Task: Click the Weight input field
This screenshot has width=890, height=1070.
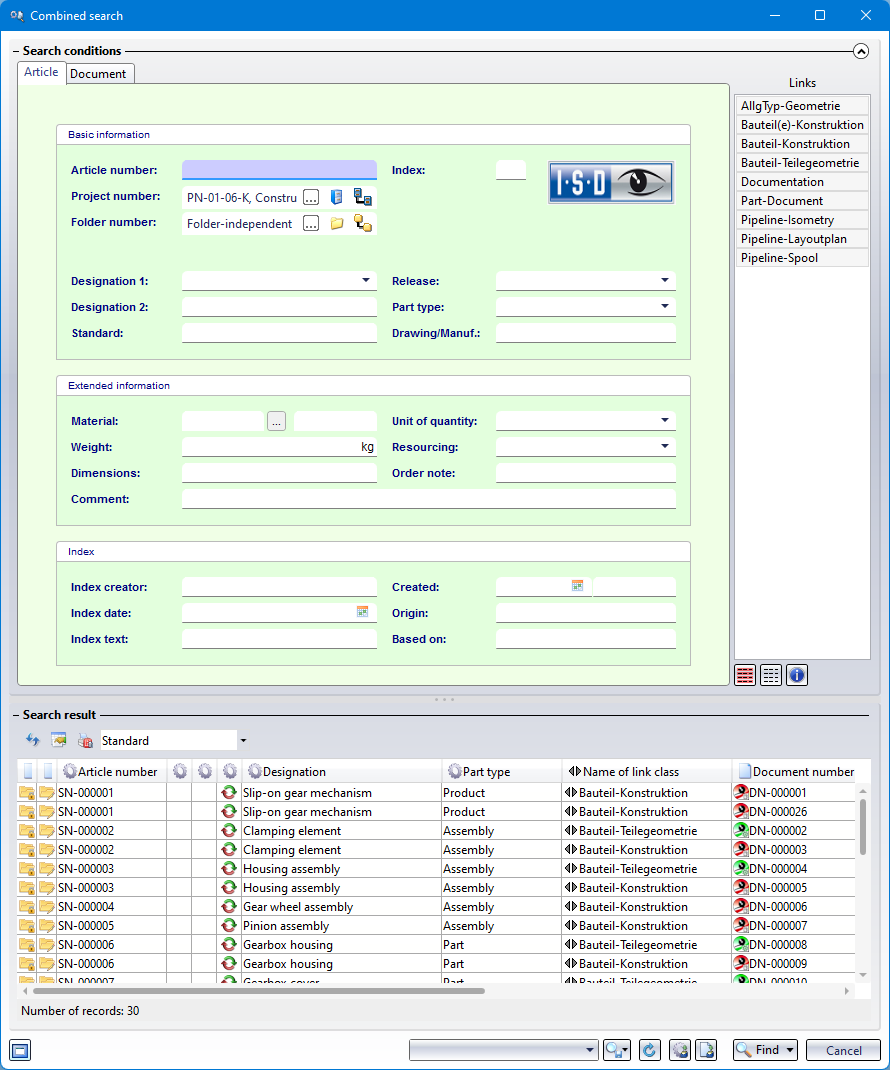Action: pos(279,447)
